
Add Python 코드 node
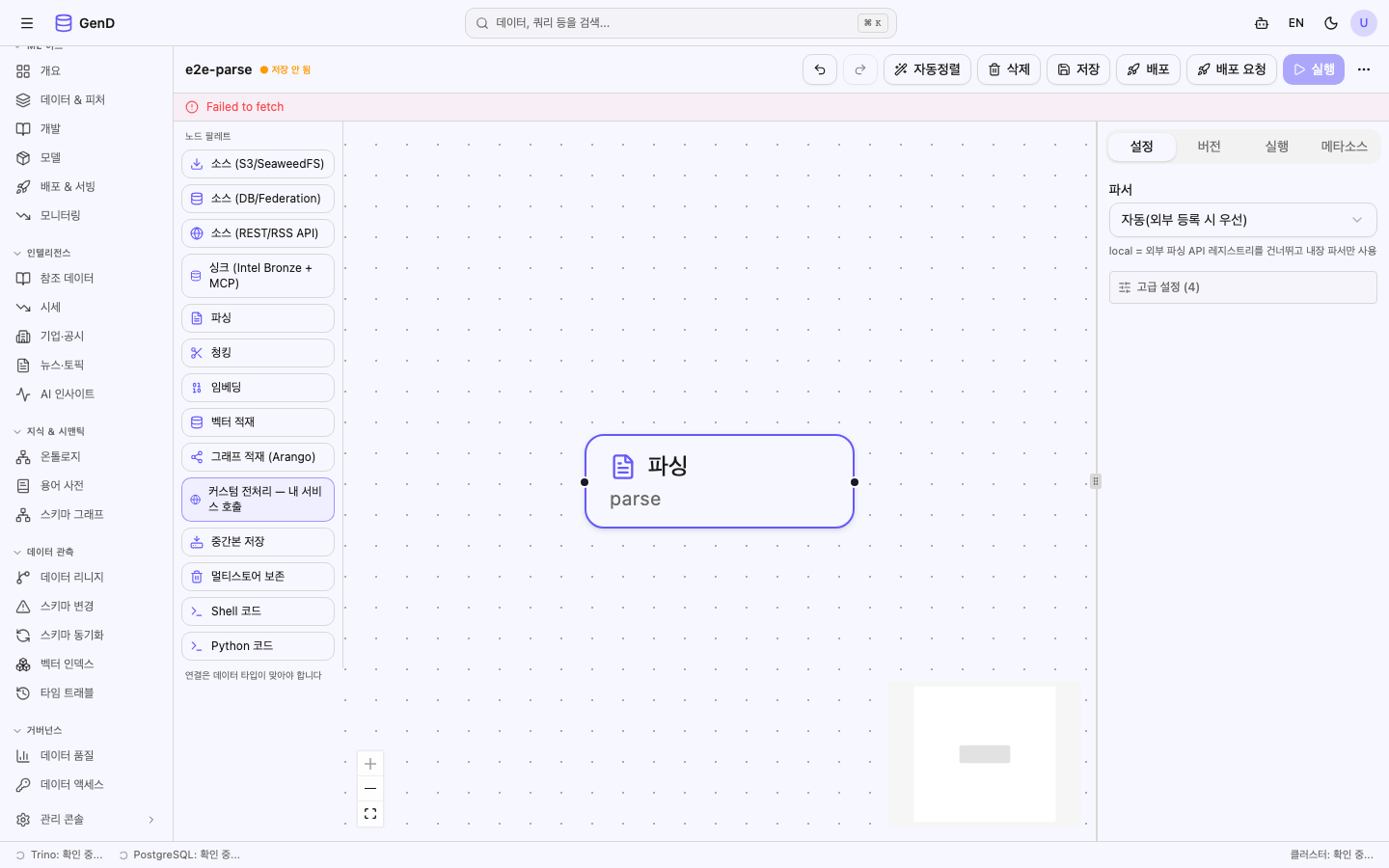(258, 646)
